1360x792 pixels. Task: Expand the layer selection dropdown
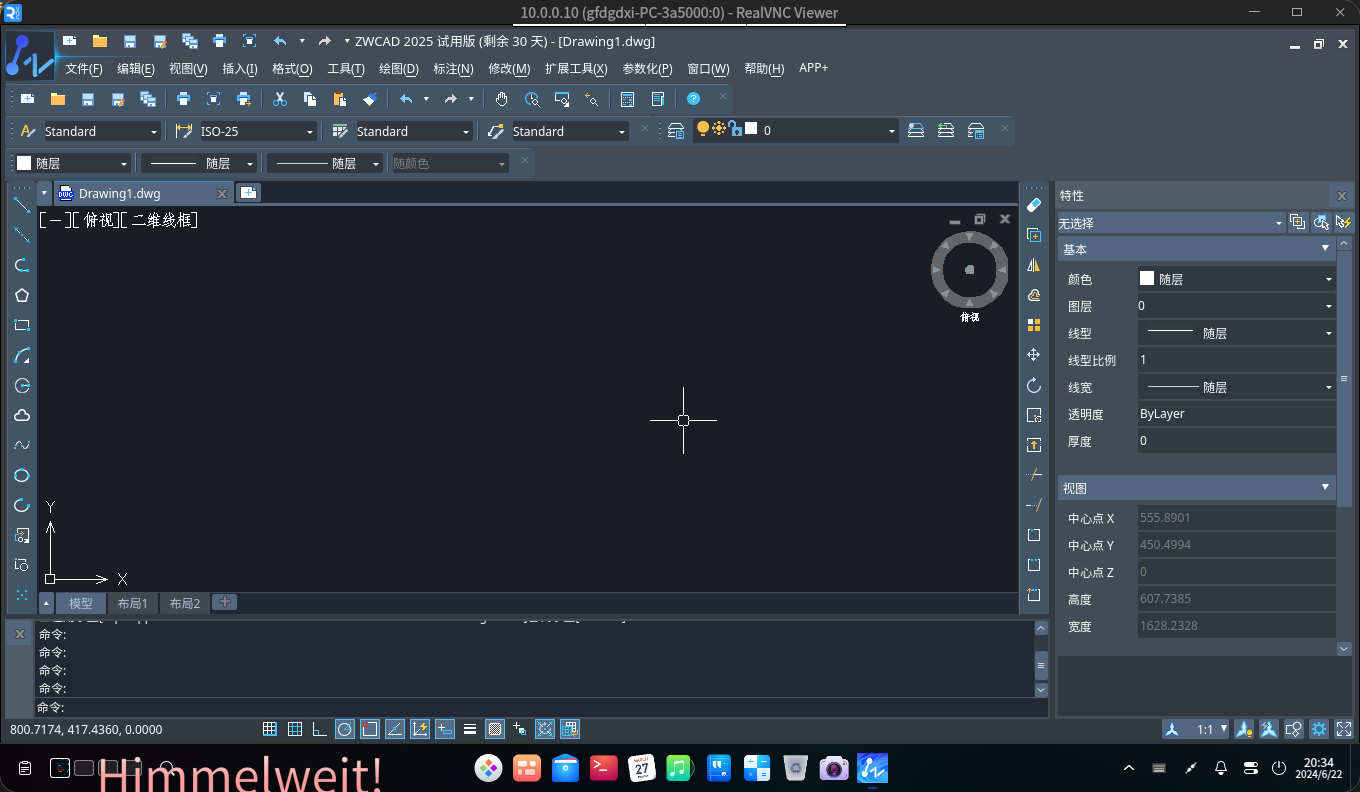tap(892, 131)
